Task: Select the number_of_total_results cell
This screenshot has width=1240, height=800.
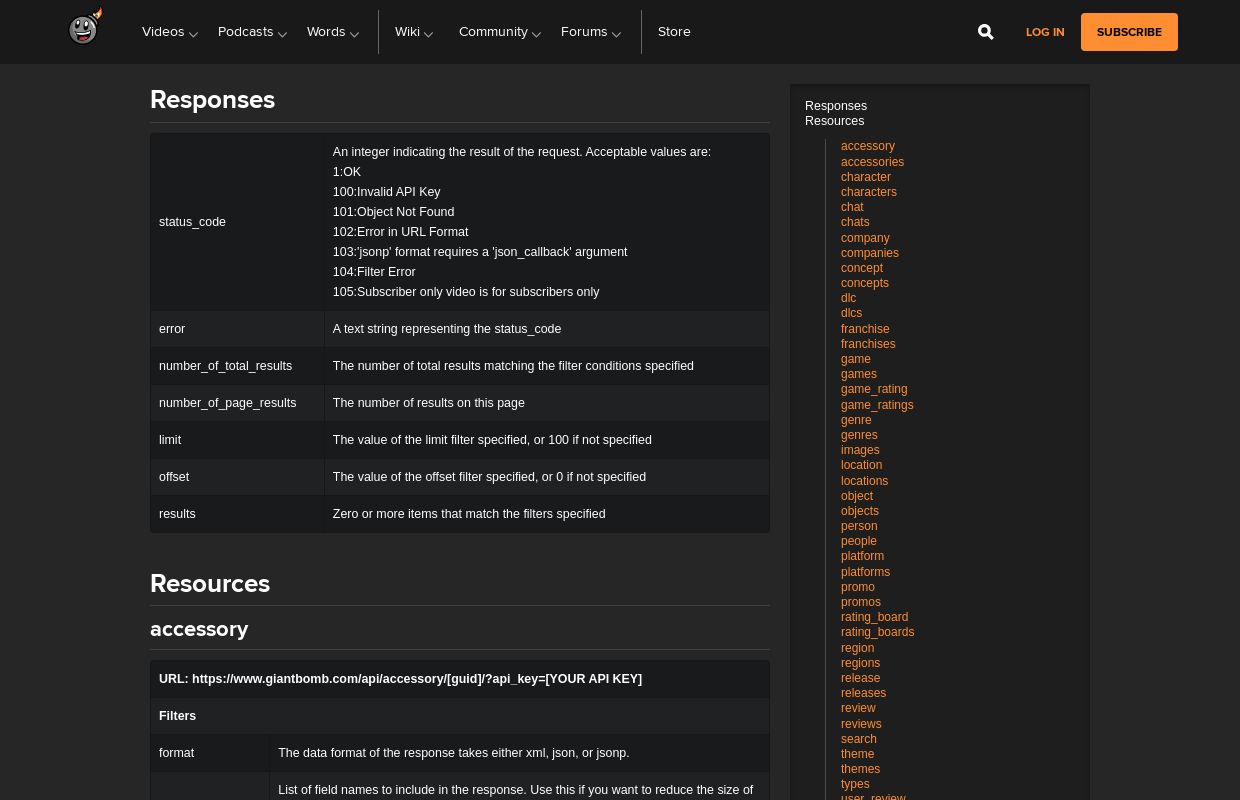Action: tap(237, 366)
